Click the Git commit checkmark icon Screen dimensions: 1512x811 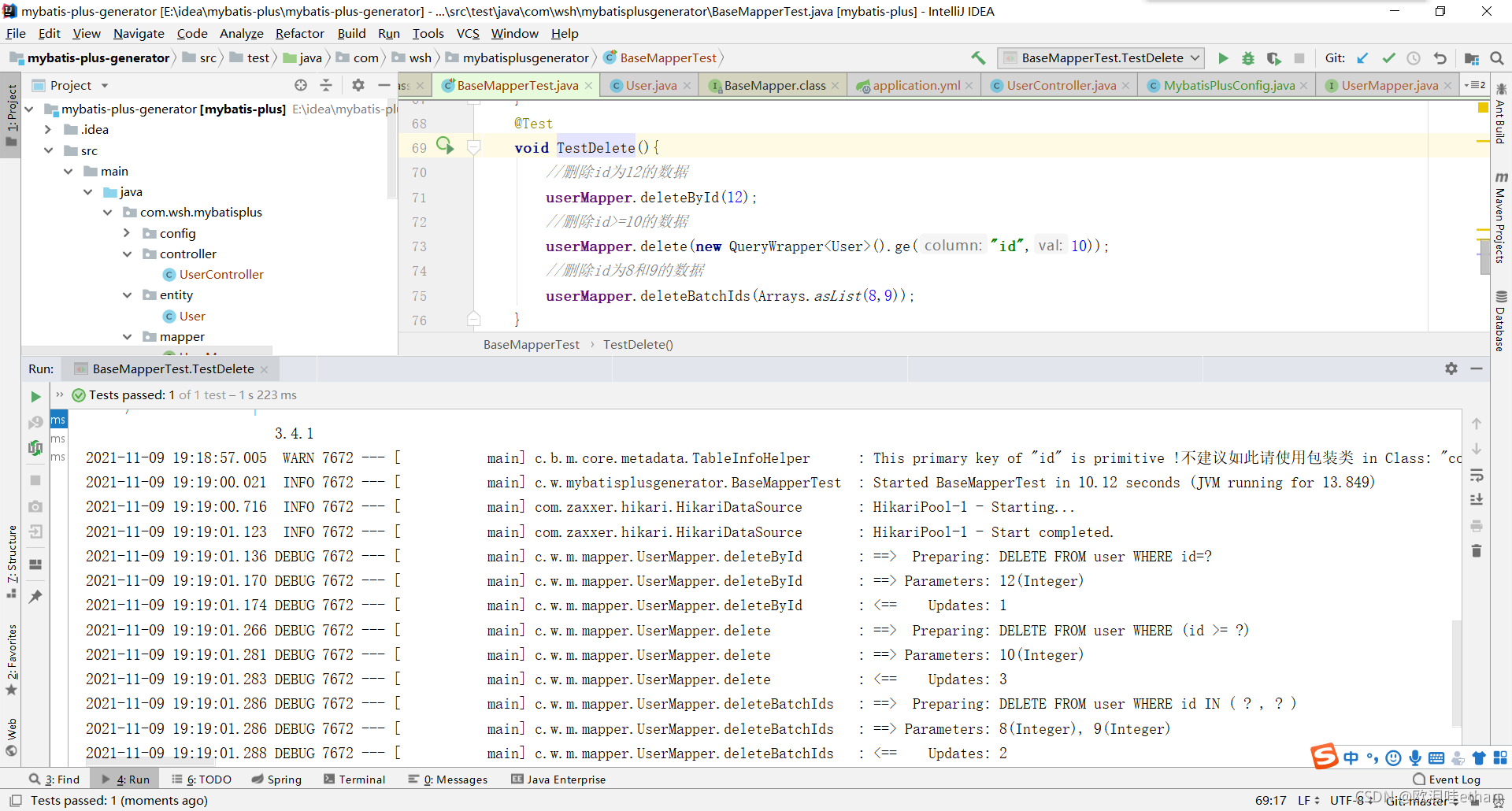[x=1388, y=57]
